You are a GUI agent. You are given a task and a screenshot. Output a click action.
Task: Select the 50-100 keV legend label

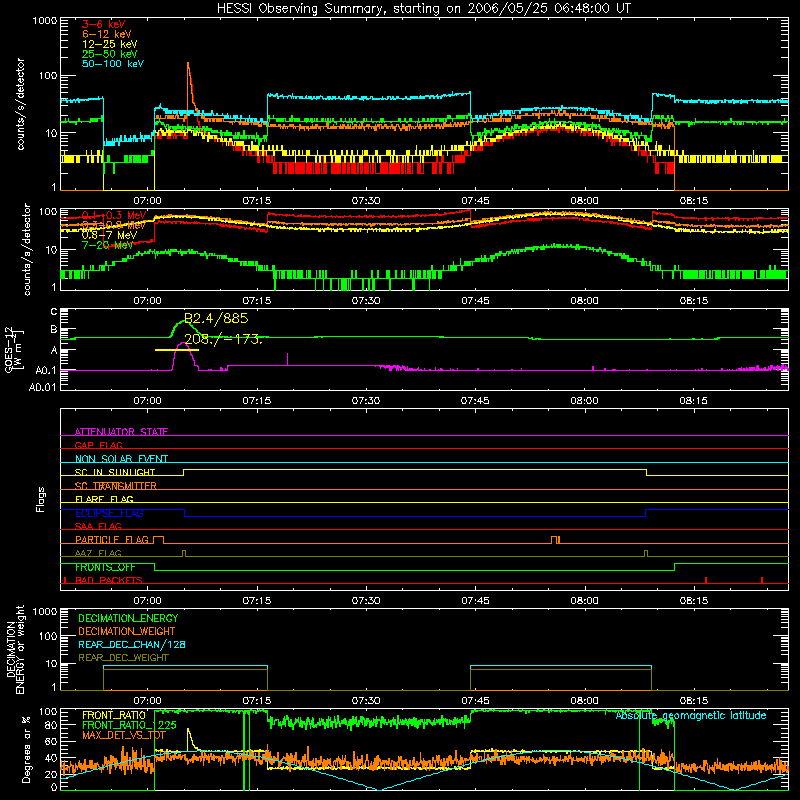click(113, 64)
